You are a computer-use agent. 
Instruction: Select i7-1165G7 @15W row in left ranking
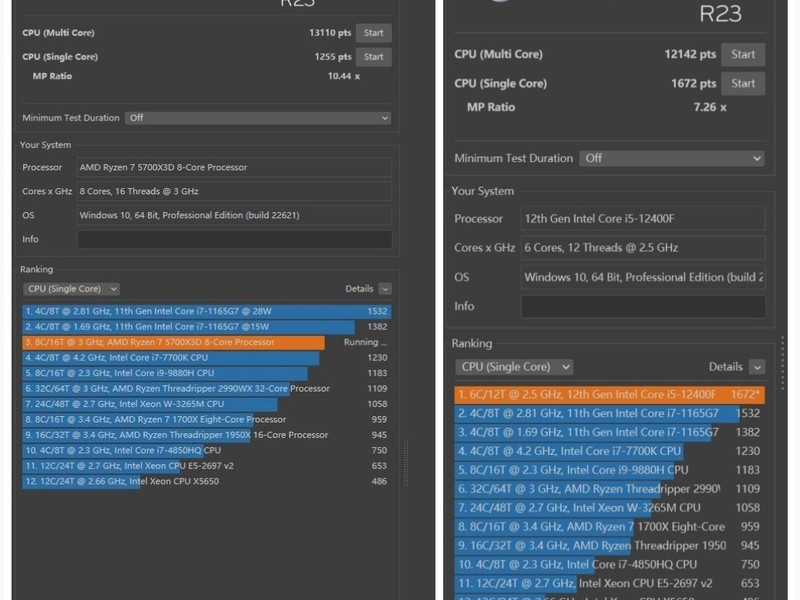(x=207, y=327)
